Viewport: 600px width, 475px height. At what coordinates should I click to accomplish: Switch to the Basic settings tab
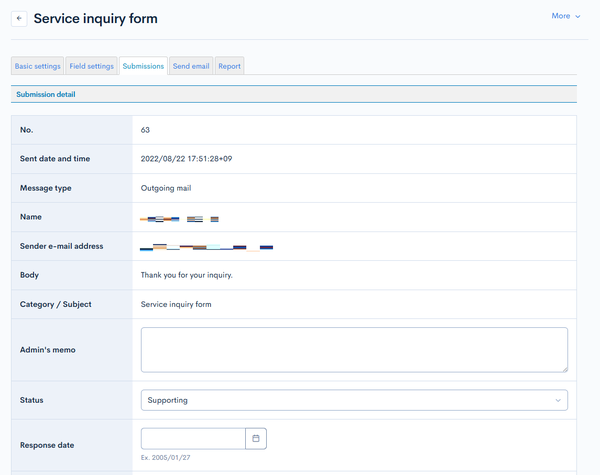point(38,66)
